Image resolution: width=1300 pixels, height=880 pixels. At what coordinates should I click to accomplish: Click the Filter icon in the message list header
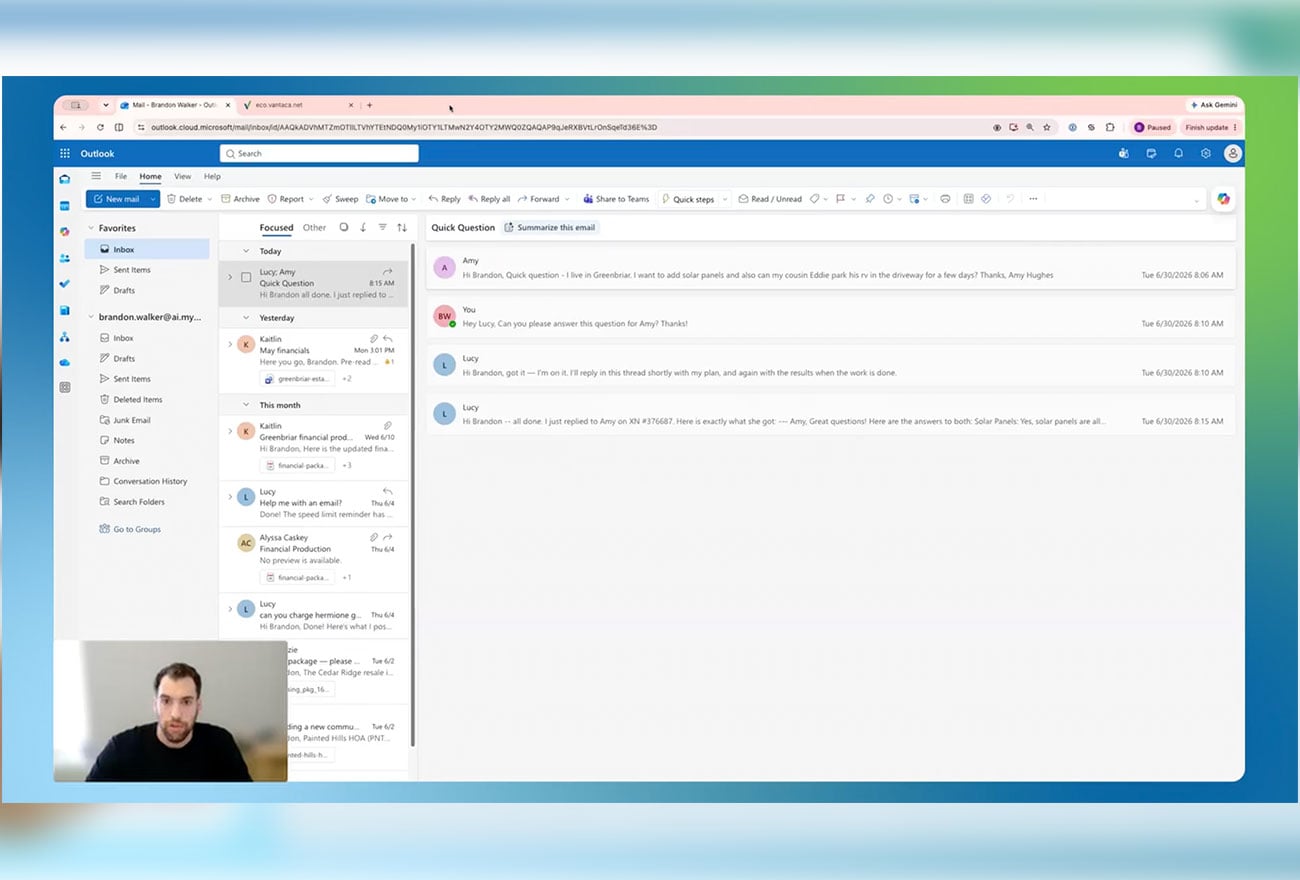[382, 227]
